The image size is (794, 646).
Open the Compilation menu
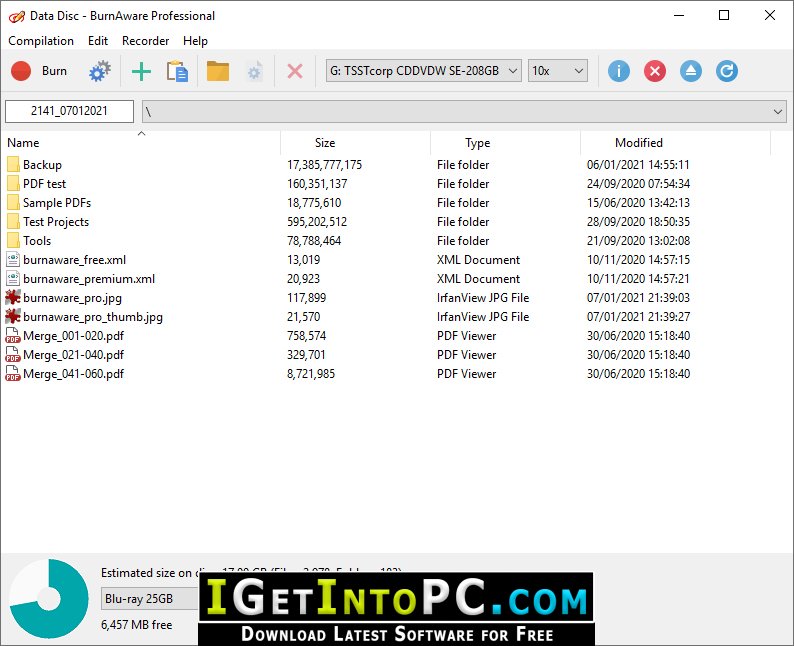[41, 41]
